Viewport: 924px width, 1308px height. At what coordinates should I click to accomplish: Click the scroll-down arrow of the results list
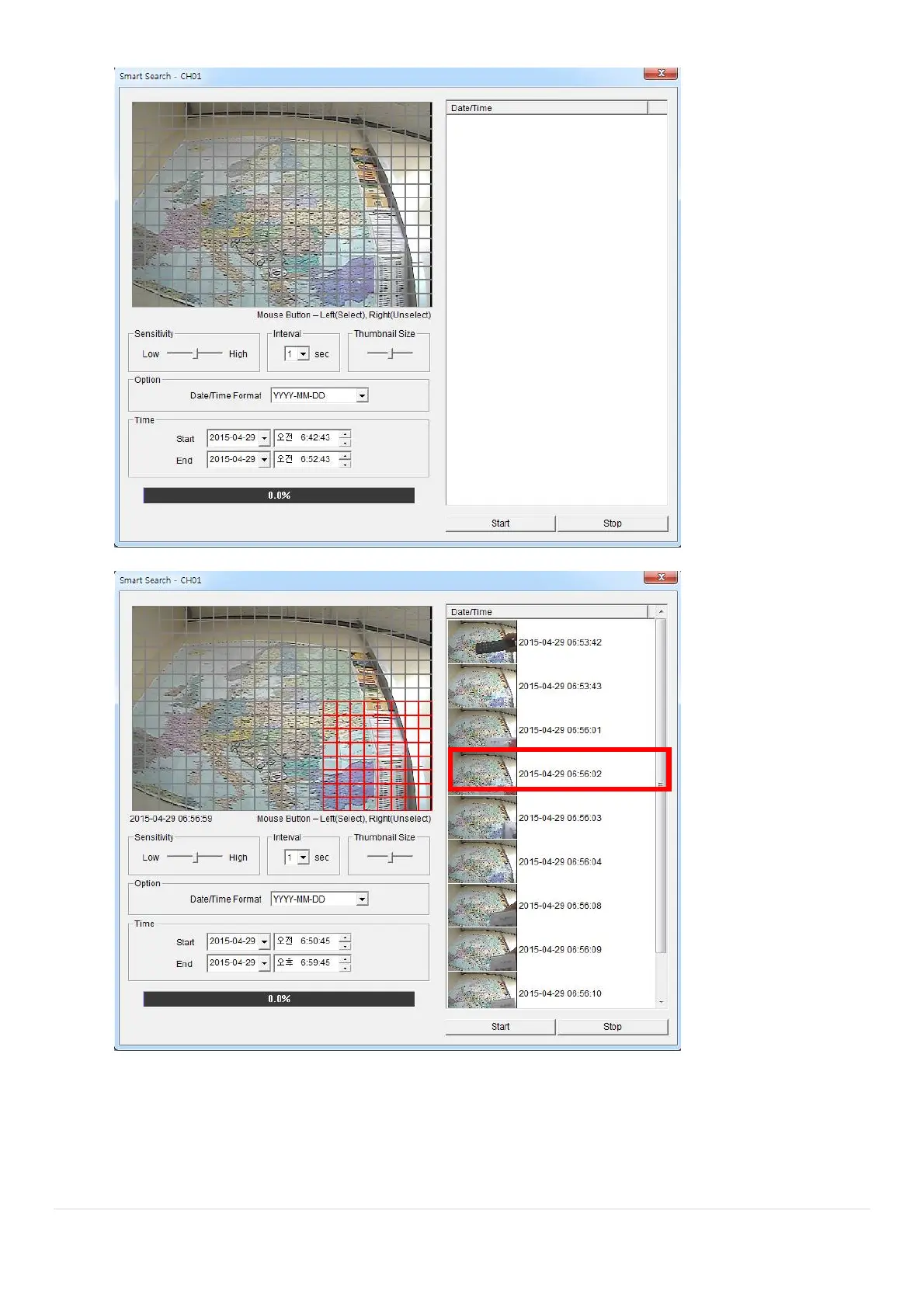pos(662,1002)
